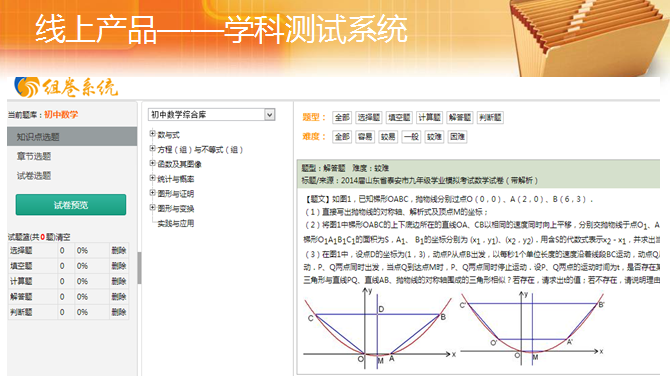Viewport: 670px width, 376px height.
Task: Select the 实践与应用 tree item
Action: click(x=176, y=223)
